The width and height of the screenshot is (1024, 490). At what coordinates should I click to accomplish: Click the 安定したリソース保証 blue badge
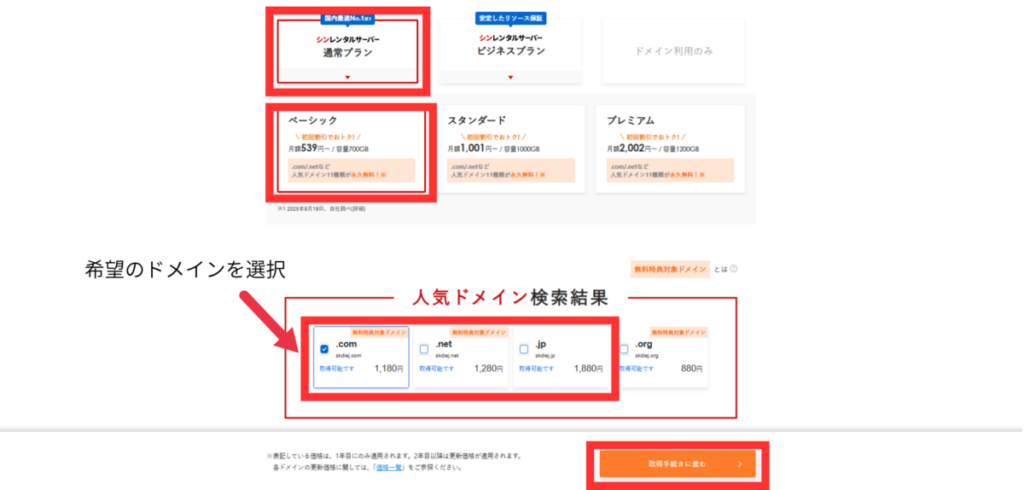pos(510,18)
